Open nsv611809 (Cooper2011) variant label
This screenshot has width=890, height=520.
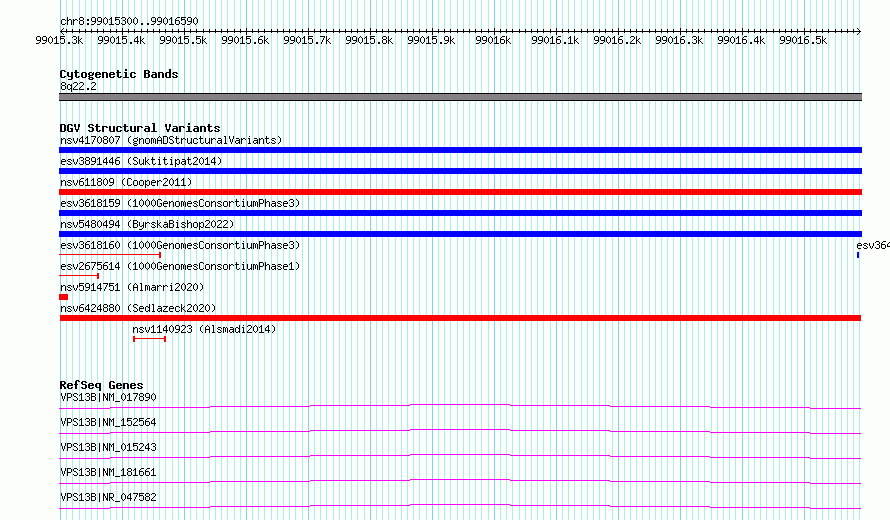point(126,182)
